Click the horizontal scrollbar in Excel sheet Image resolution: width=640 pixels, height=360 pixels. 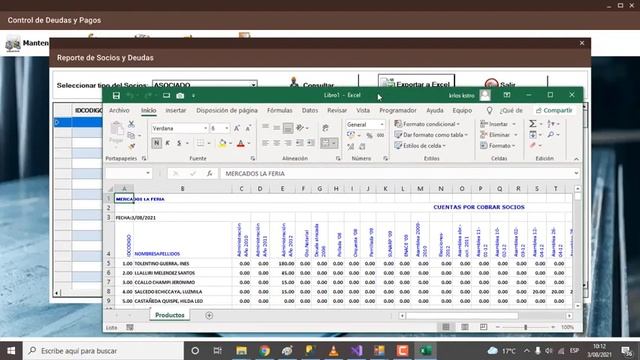click(462, 316)
